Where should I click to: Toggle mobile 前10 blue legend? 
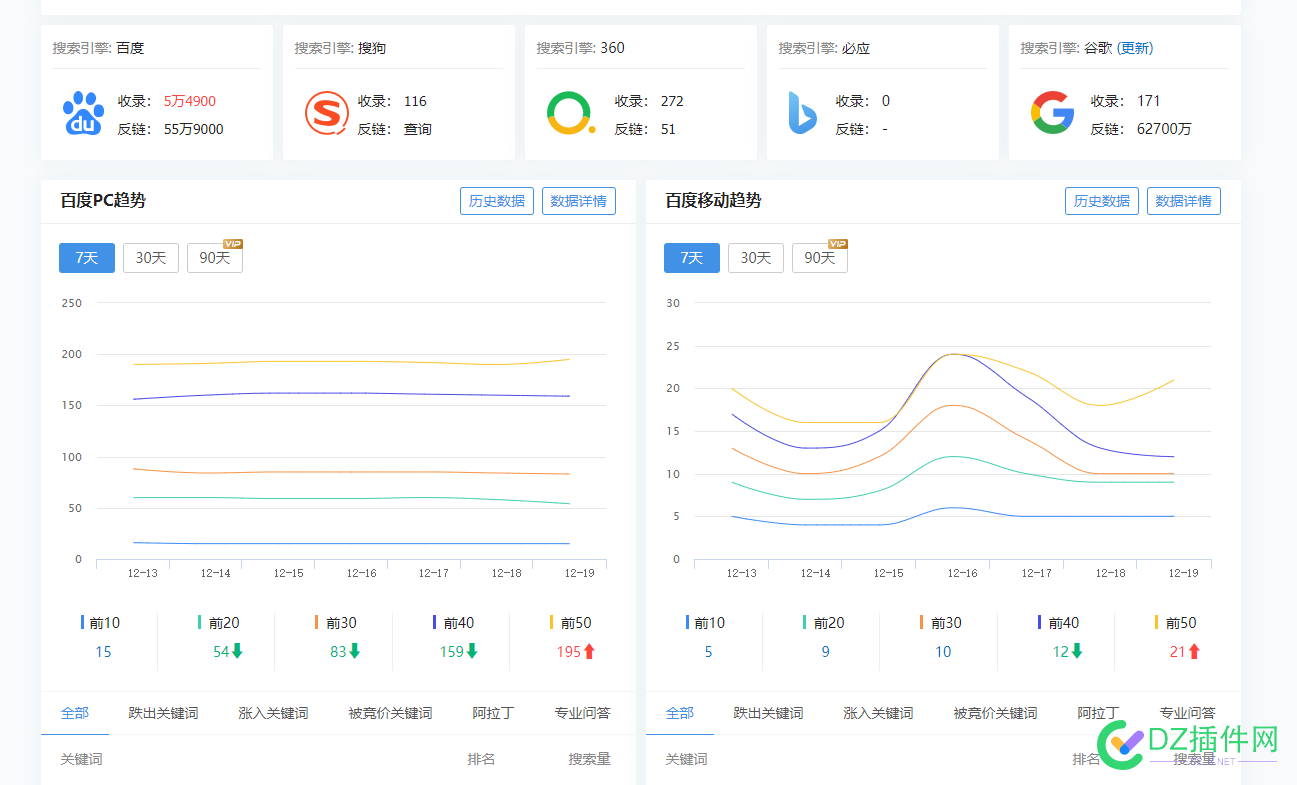click(x=705, y=623)
